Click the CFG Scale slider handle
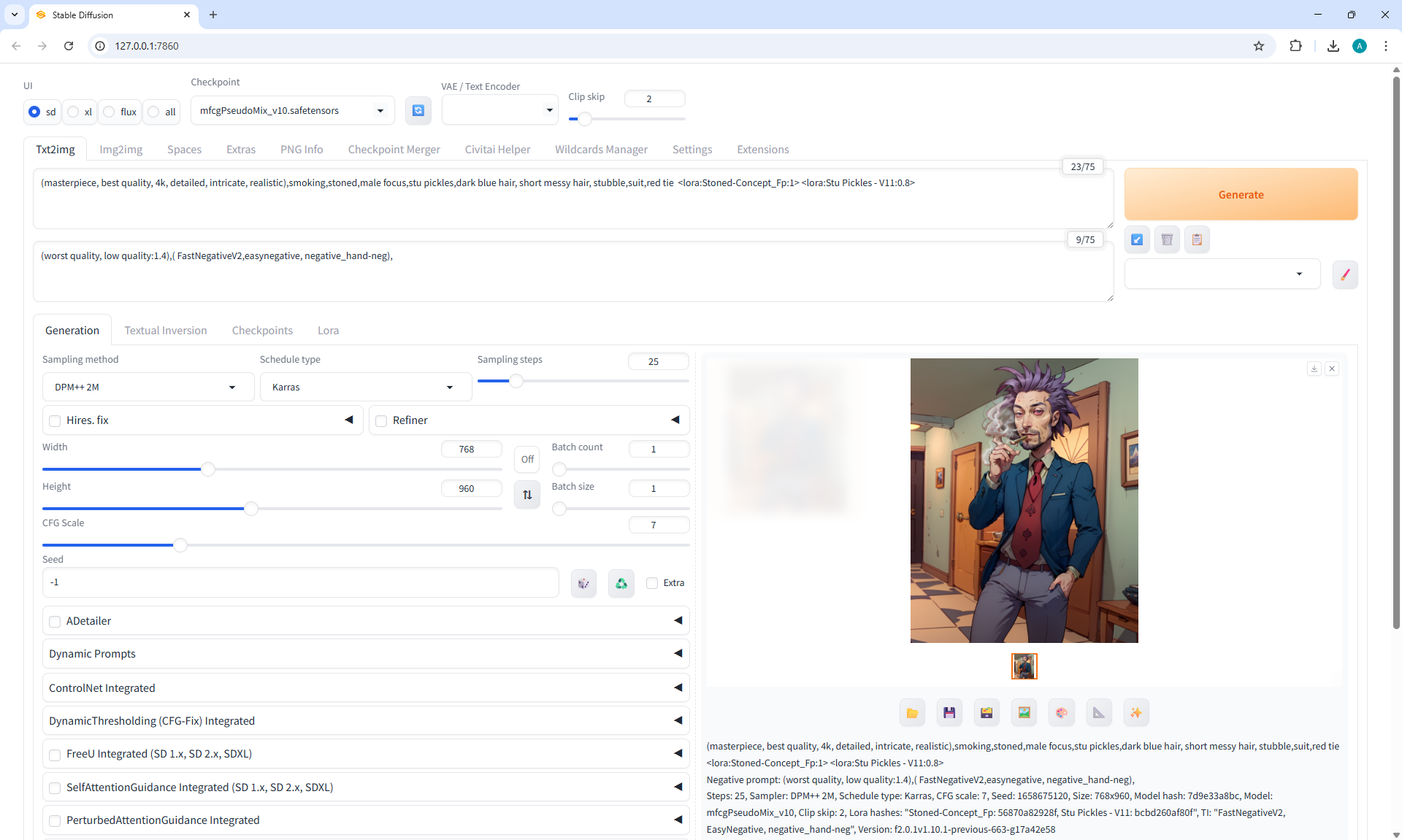The height and width of the screenshot is (840, 1402). pos(180,545)
